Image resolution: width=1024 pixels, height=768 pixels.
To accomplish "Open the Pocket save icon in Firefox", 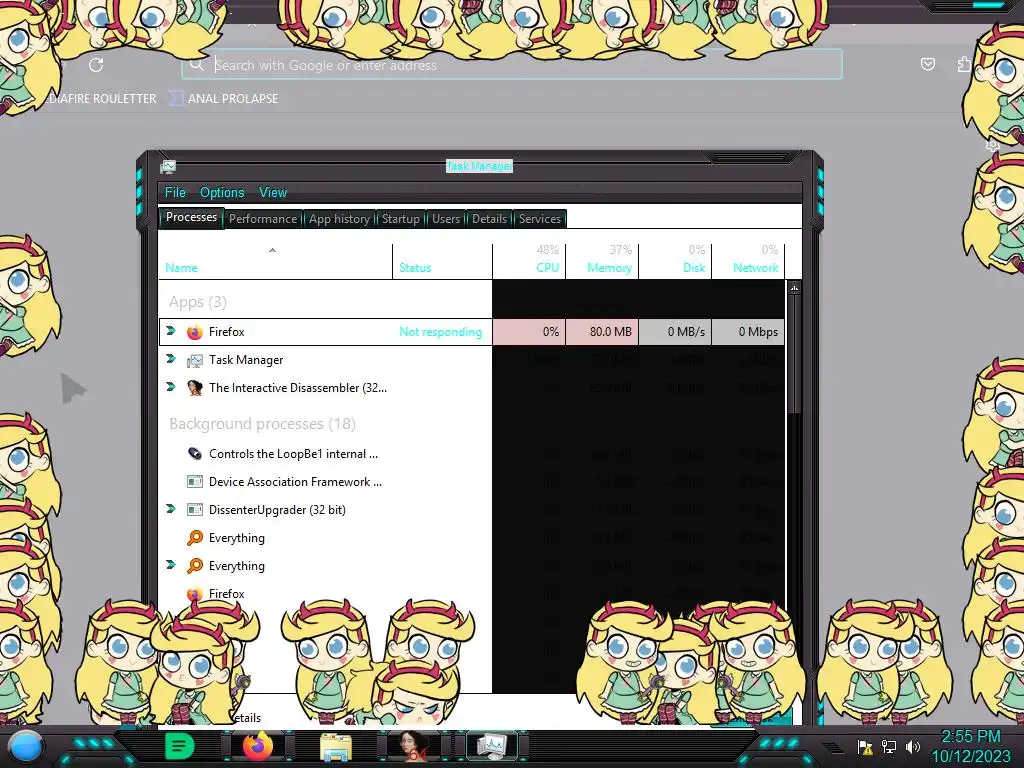I will coord(927,64).
